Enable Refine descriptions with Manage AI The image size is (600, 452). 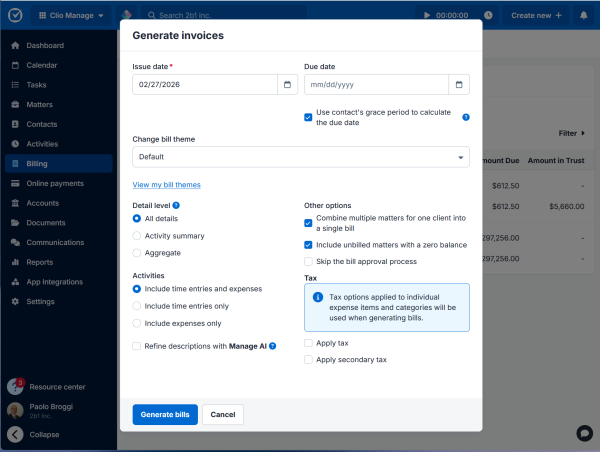[x=137, y=346]
